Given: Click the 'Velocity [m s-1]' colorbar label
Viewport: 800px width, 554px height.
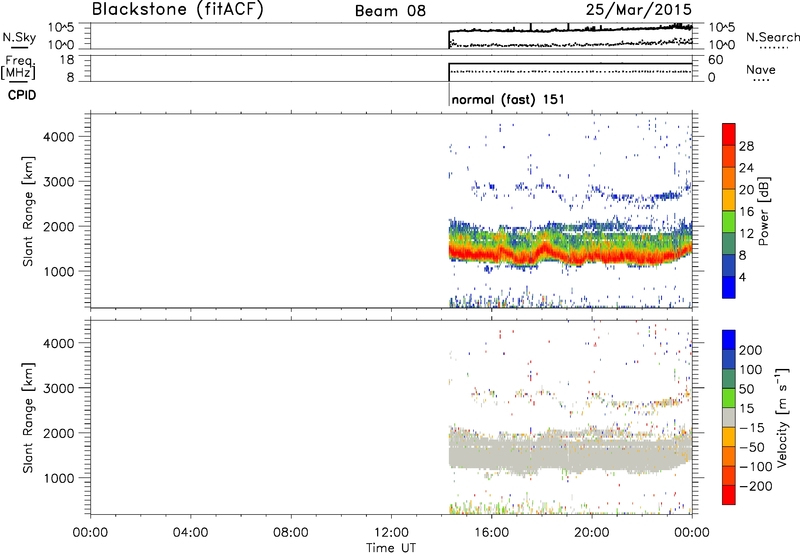Looking at the screenshot, I should click(x=782, y=417).
